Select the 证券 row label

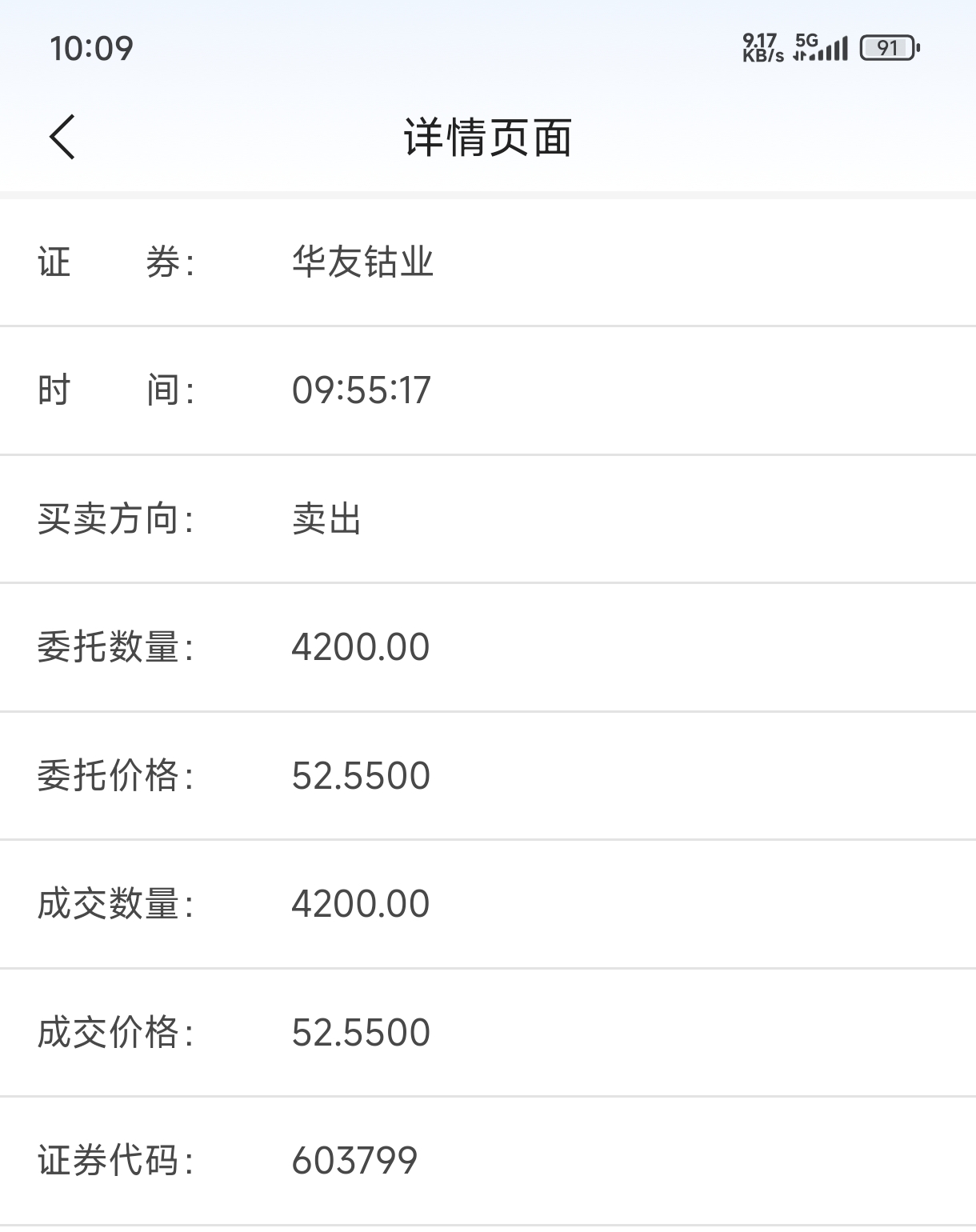[x=116, y=262]
